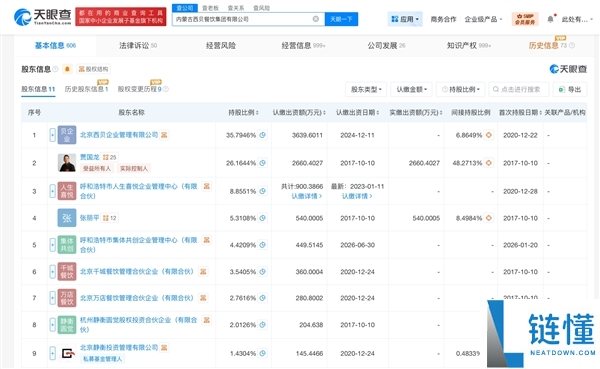Focus the 点击进行搜索 shareholder search box
The width and height of the screenshot is (600, 369).
(518, 89)
